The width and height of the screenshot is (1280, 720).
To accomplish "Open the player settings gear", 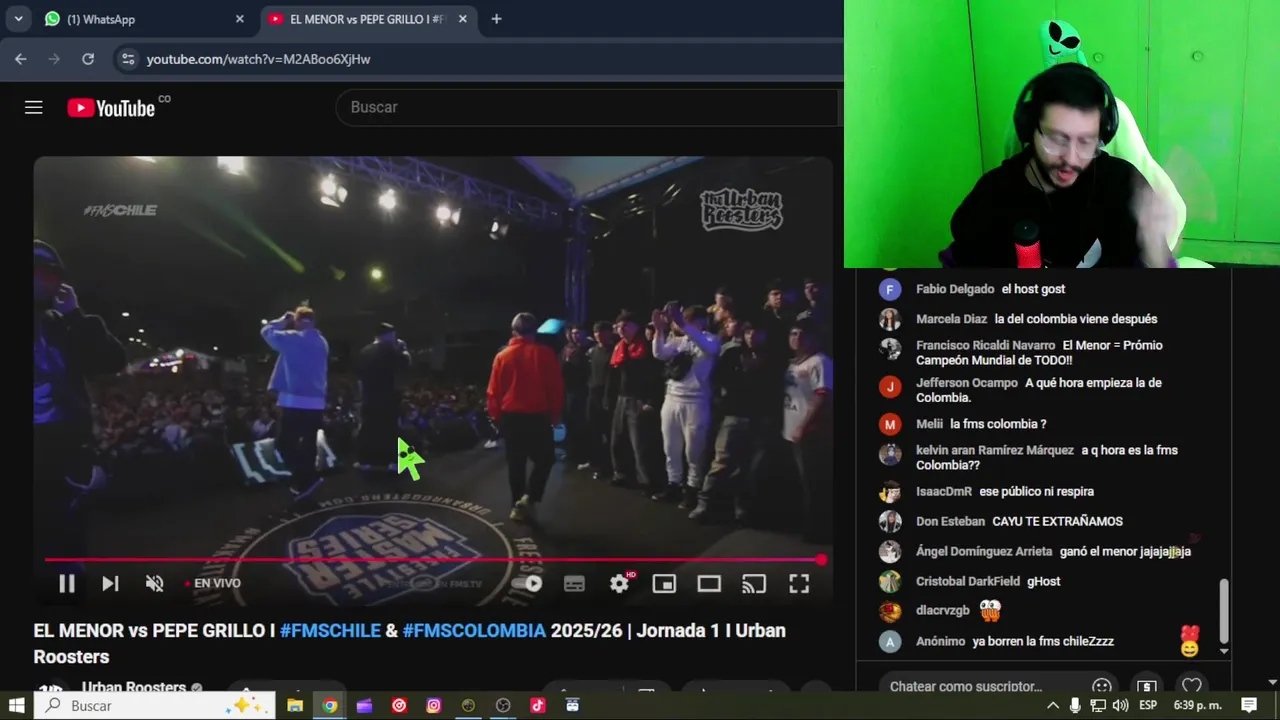I will click(x=620, y=584).
